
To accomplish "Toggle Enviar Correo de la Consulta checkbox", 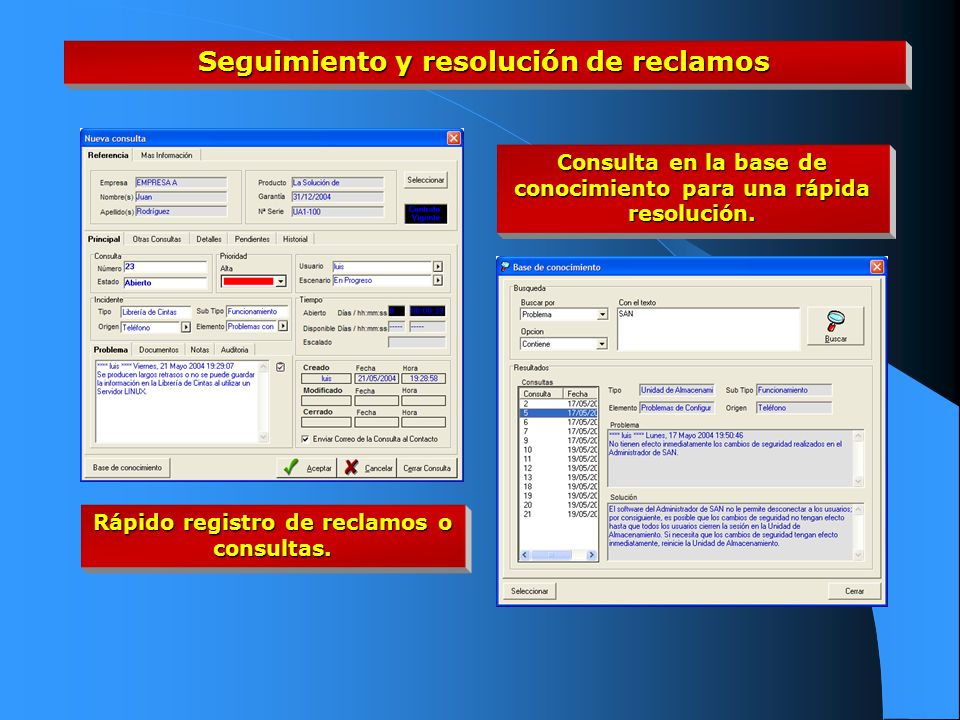I will point(305,439).
